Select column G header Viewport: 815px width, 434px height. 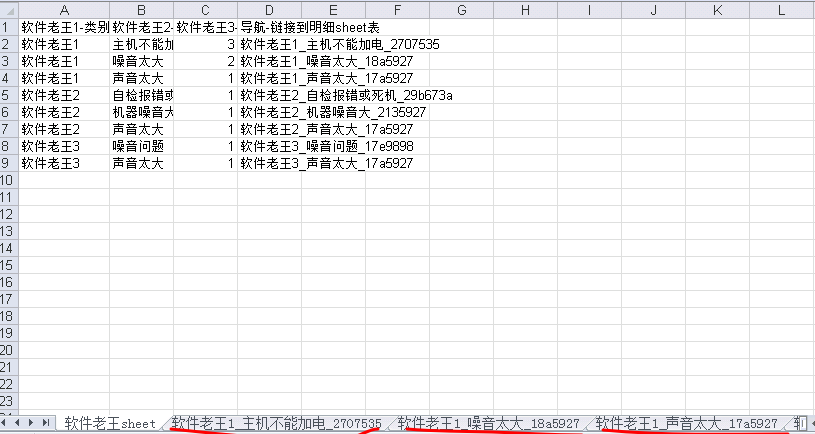[x=461, y=10]
